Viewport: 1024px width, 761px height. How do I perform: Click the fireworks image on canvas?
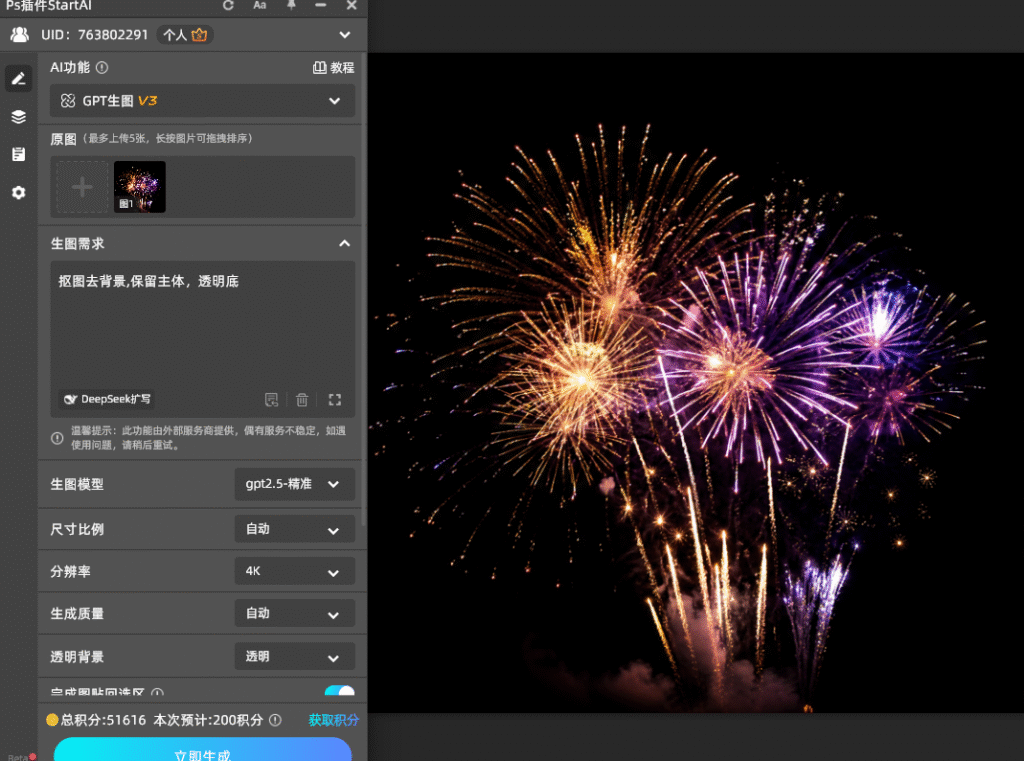696,383
